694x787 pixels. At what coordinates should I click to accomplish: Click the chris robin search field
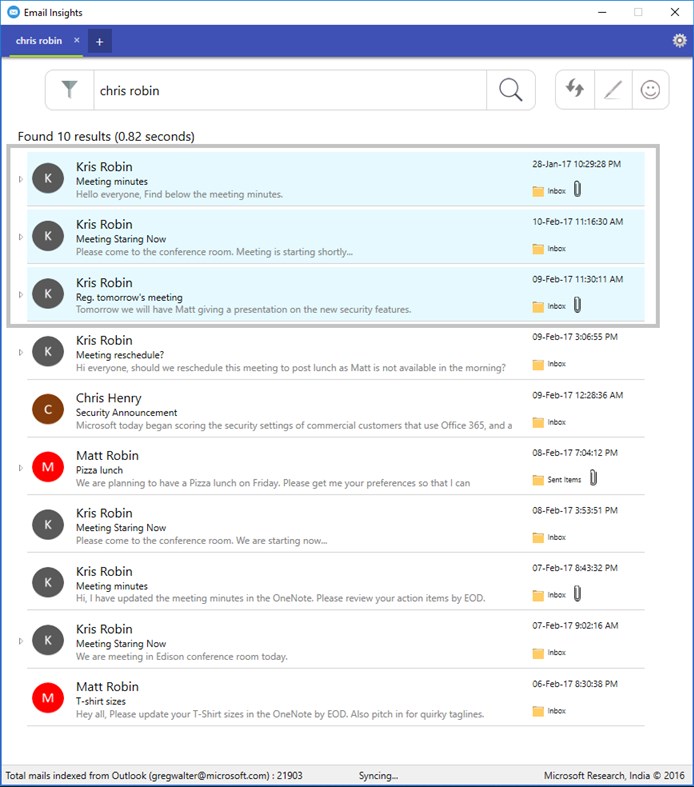click(290, 90)
